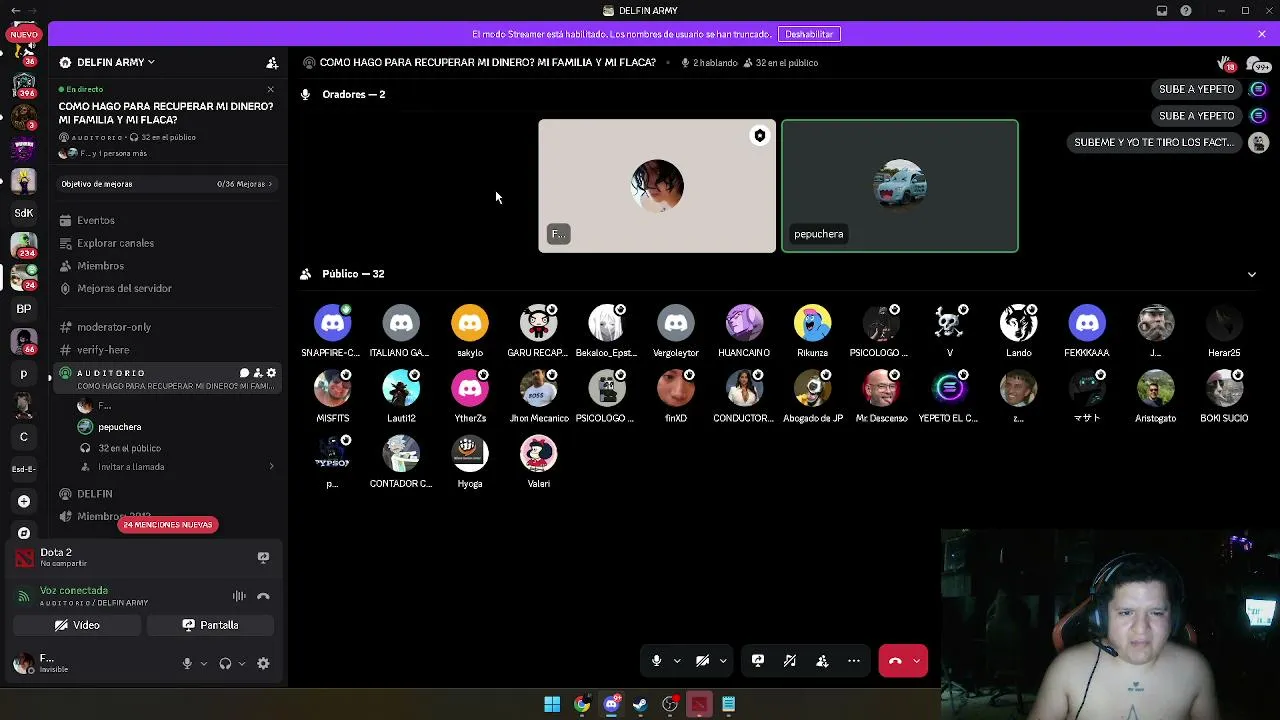The height and width of the screenshot is (720, 1280).
Task: Open the NUEVO unread indicator at server list top
Action: (x=24, y=34)
